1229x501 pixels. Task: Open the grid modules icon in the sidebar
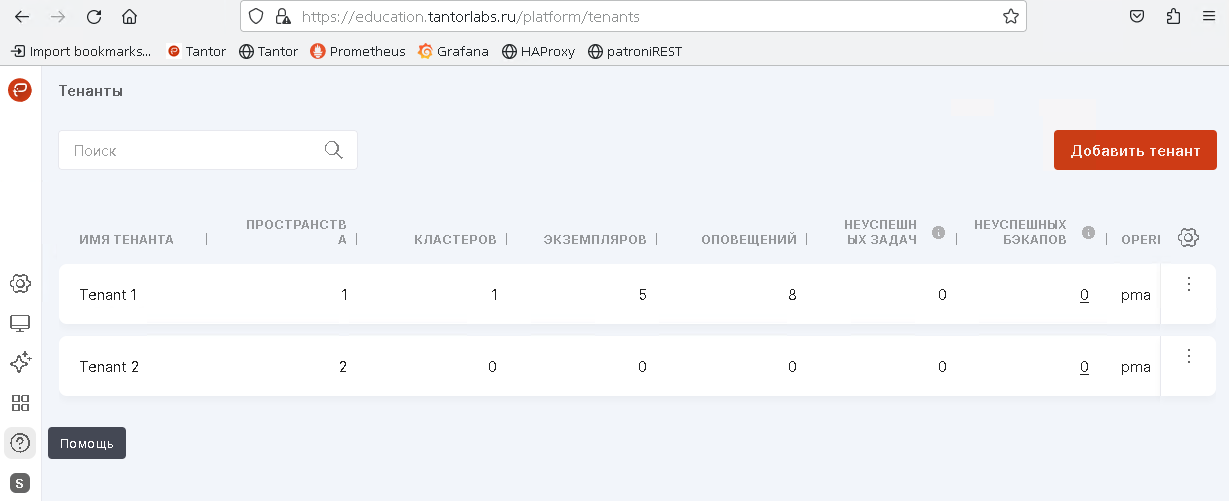(x=20, y=403)
